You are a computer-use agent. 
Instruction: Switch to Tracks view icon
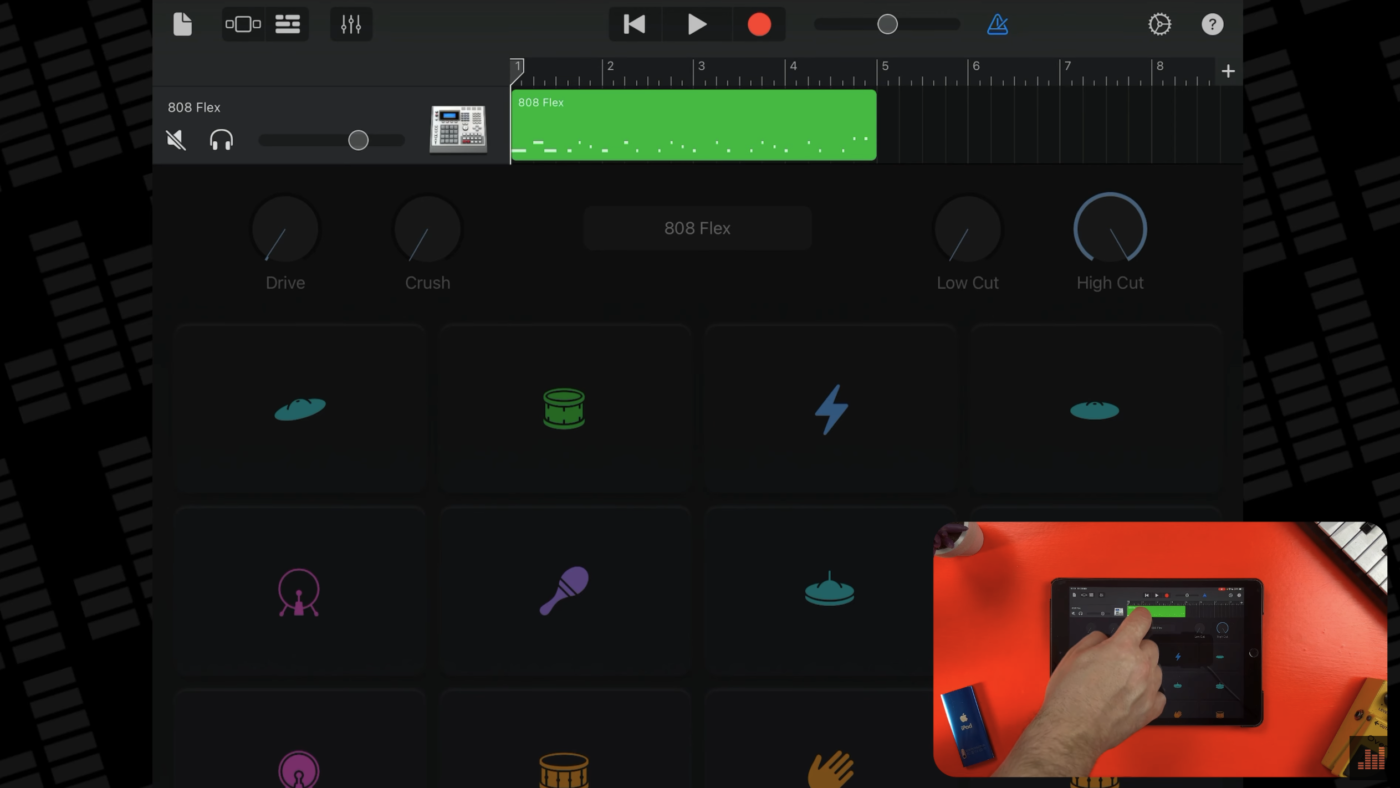click(x=288, y=24)
